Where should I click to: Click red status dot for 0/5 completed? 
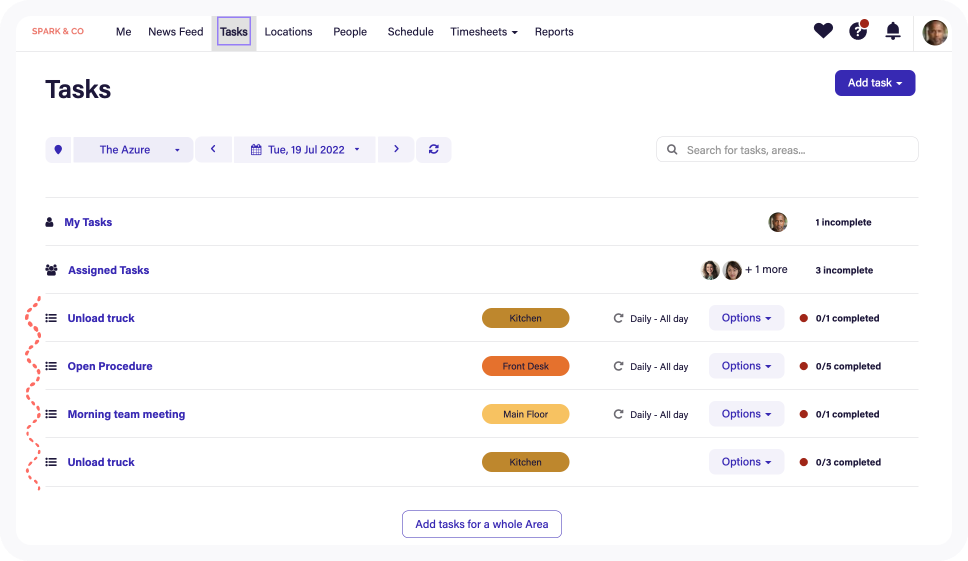(x=804, y=366)
